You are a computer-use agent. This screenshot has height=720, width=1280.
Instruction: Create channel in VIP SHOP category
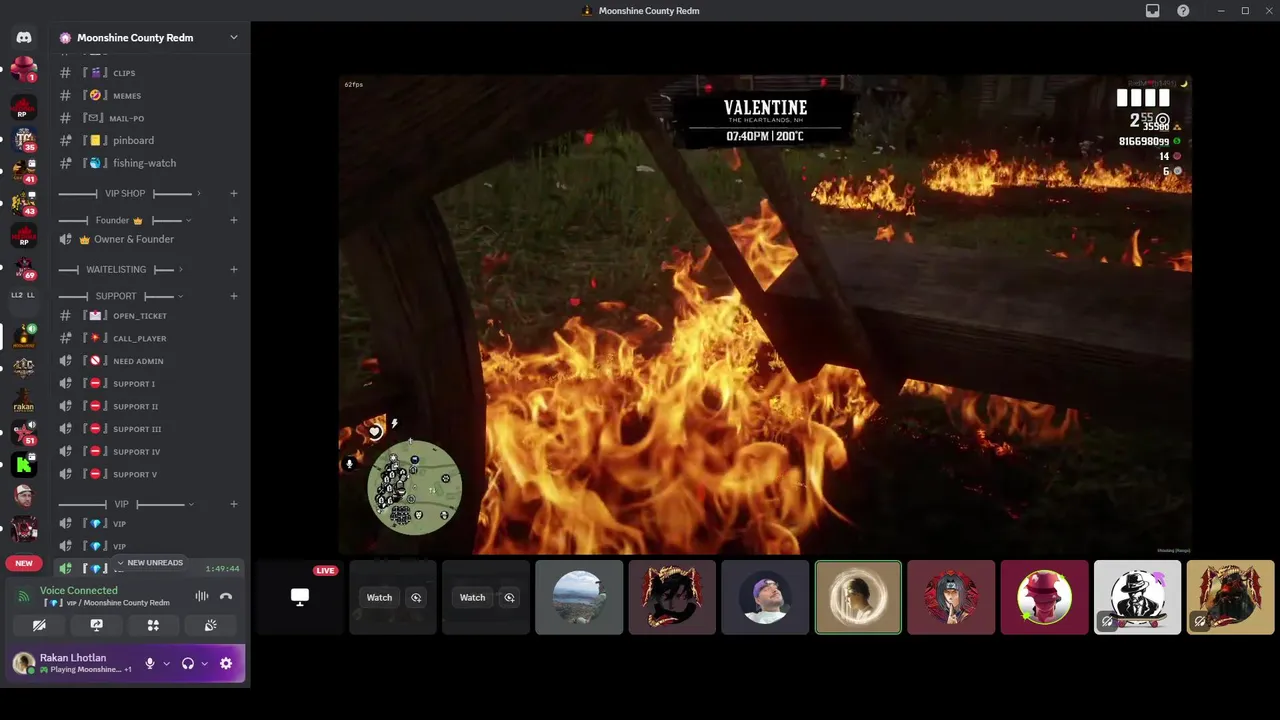coord(234,193)
